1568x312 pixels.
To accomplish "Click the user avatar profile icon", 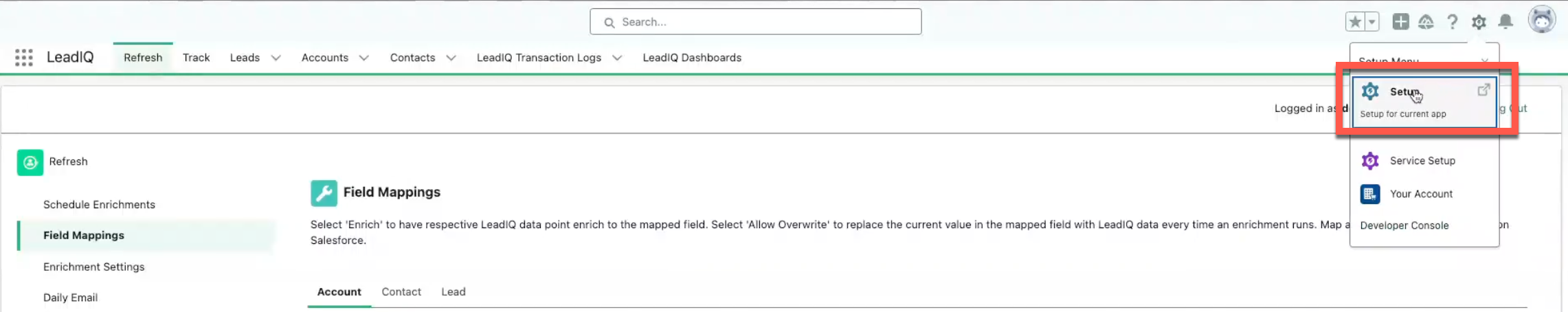I will (1541, 20).
